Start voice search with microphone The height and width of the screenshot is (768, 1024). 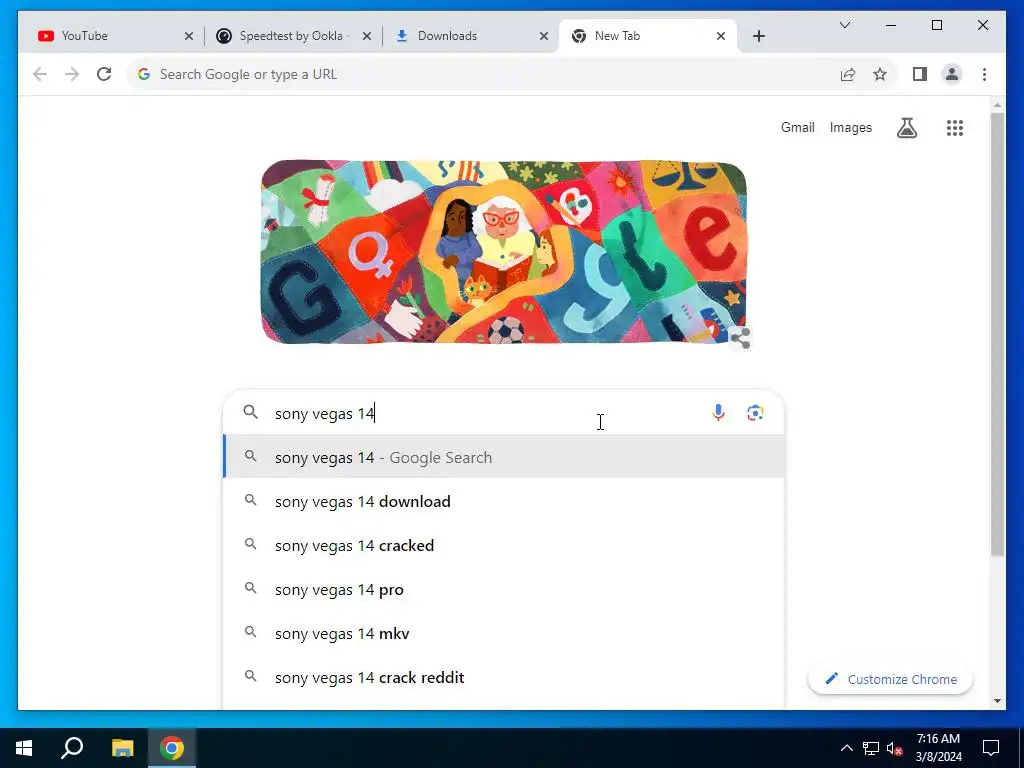coord(718,413)
